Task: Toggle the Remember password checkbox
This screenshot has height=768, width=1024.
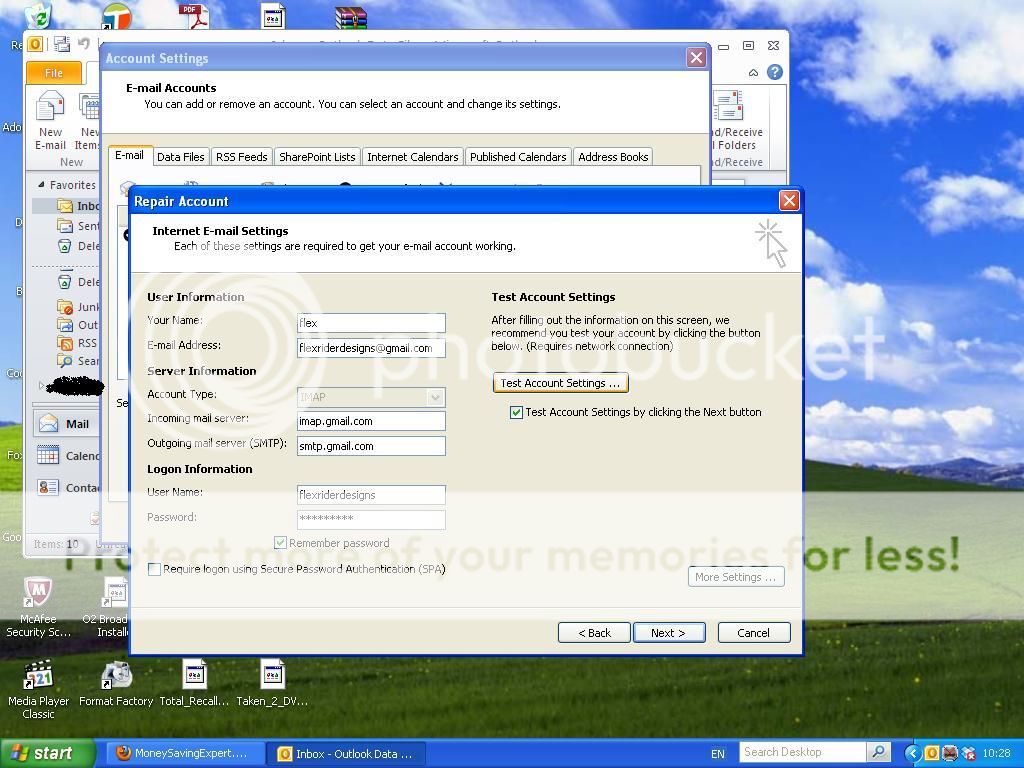Action: pos(281,543)
